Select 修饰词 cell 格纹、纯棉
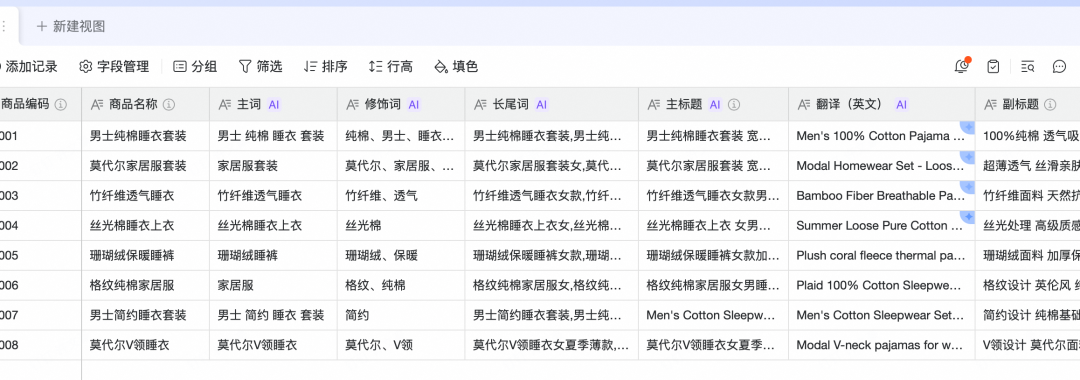Screen dimensions: 1080x380 [401, 286]
